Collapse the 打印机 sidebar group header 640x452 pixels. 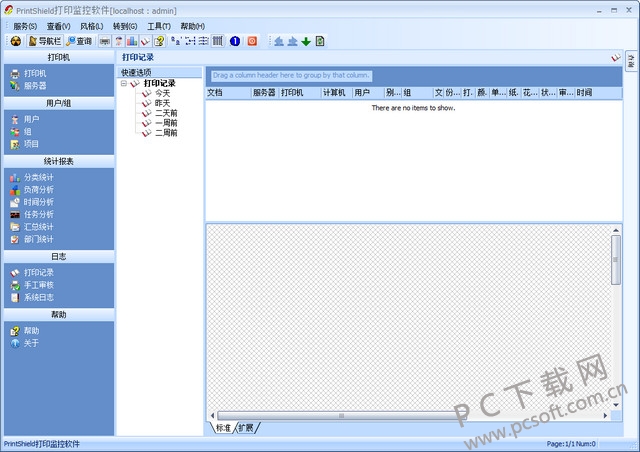click(59, 57)
